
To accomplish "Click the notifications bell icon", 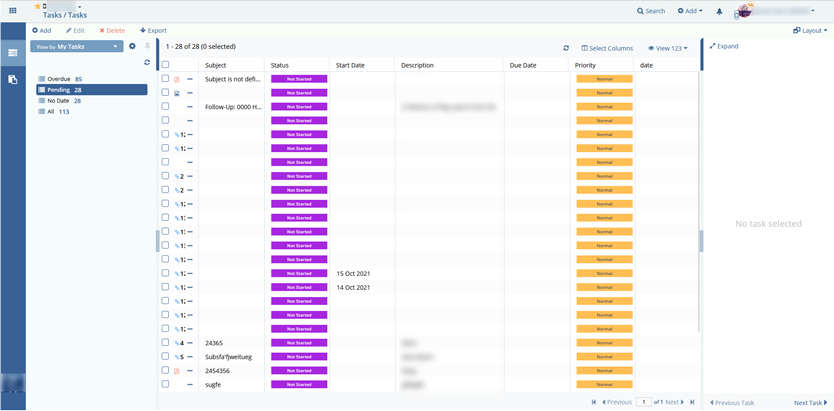I will pos(719,11).
